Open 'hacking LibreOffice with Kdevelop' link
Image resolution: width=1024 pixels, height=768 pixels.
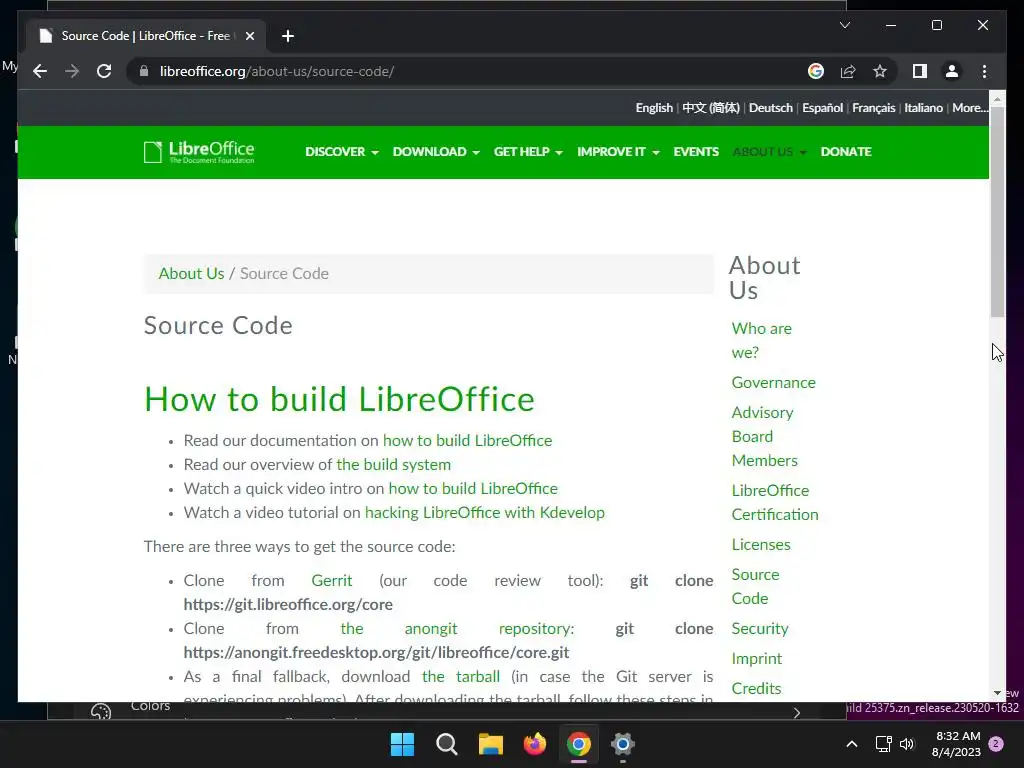click(485, 513)
